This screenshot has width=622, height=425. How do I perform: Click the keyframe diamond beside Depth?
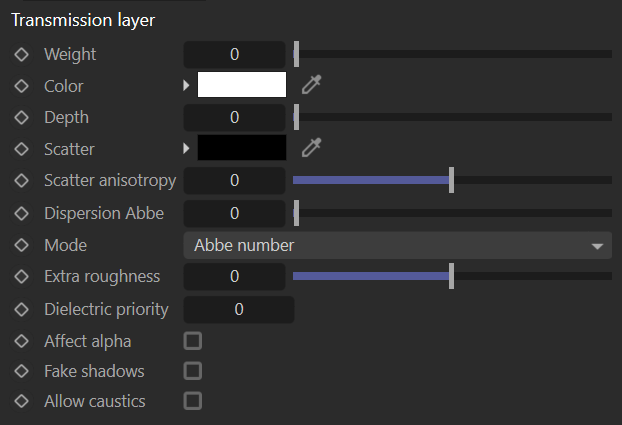[21, 117]
